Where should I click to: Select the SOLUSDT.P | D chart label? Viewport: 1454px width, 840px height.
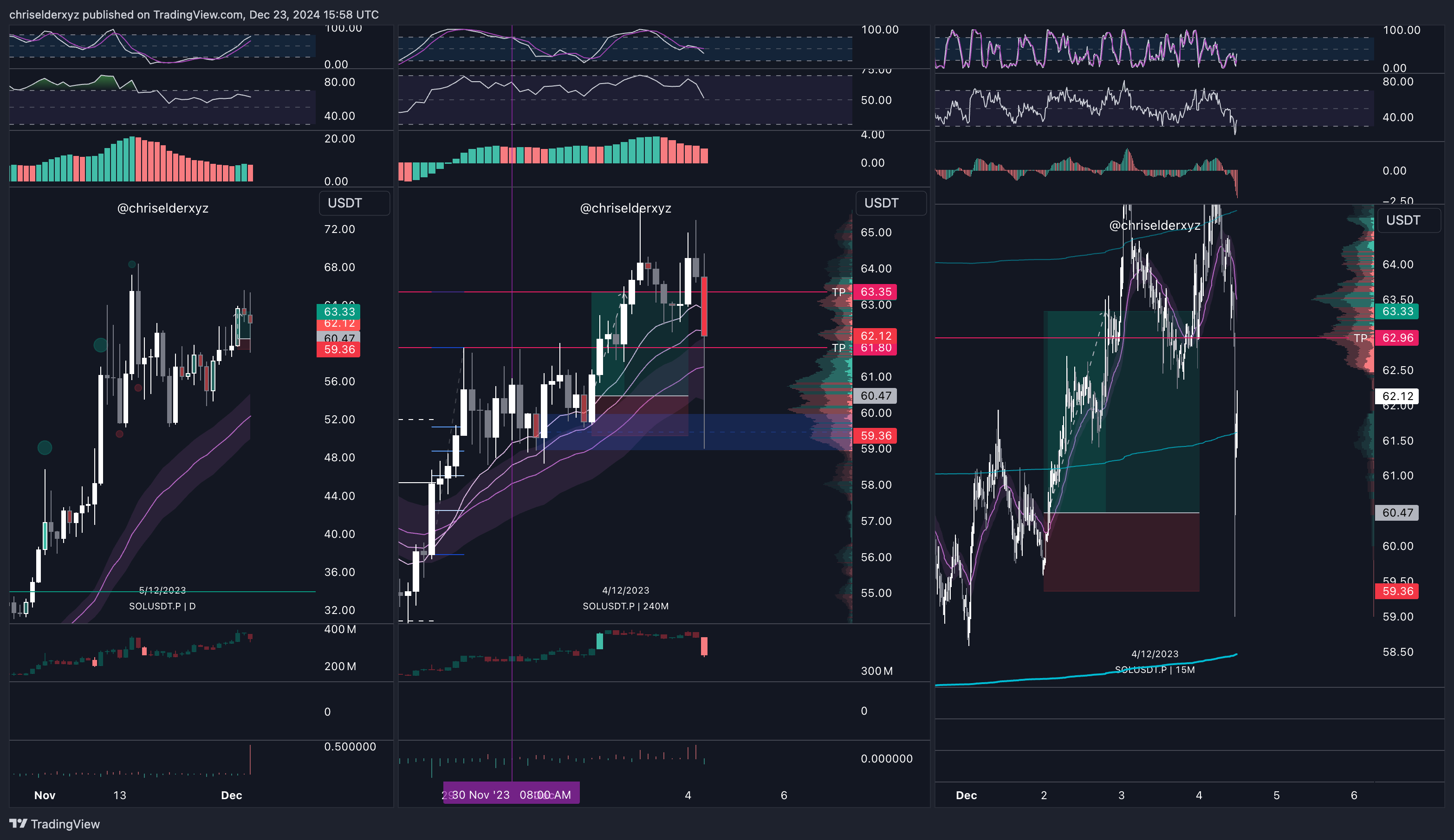pos(162,606)
